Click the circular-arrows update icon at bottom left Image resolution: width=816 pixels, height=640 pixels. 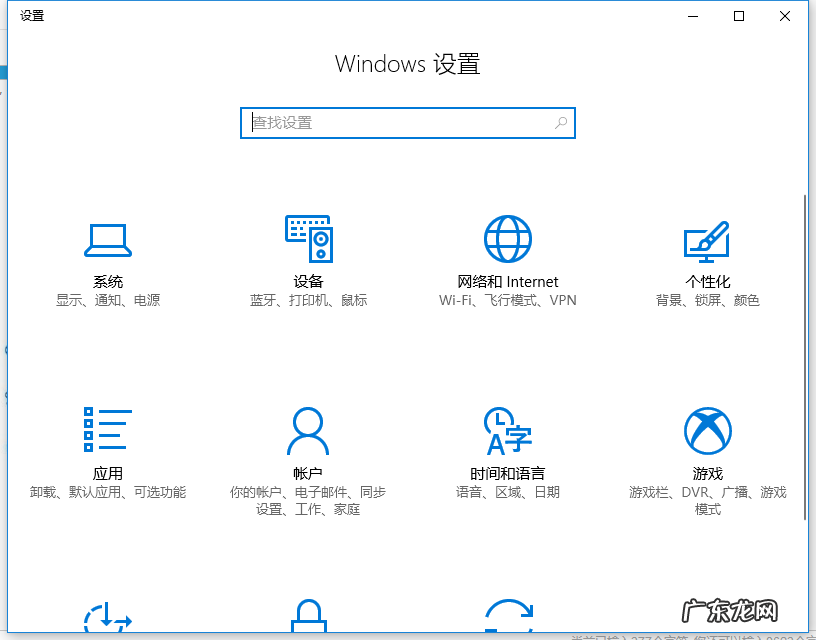108,620
